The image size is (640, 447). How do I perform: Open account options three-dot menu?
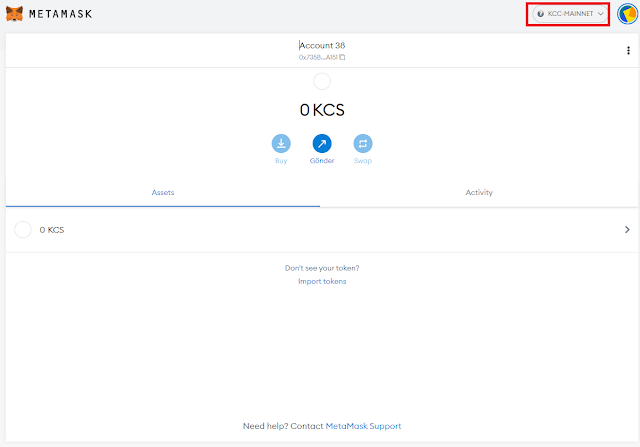point(627,51)
